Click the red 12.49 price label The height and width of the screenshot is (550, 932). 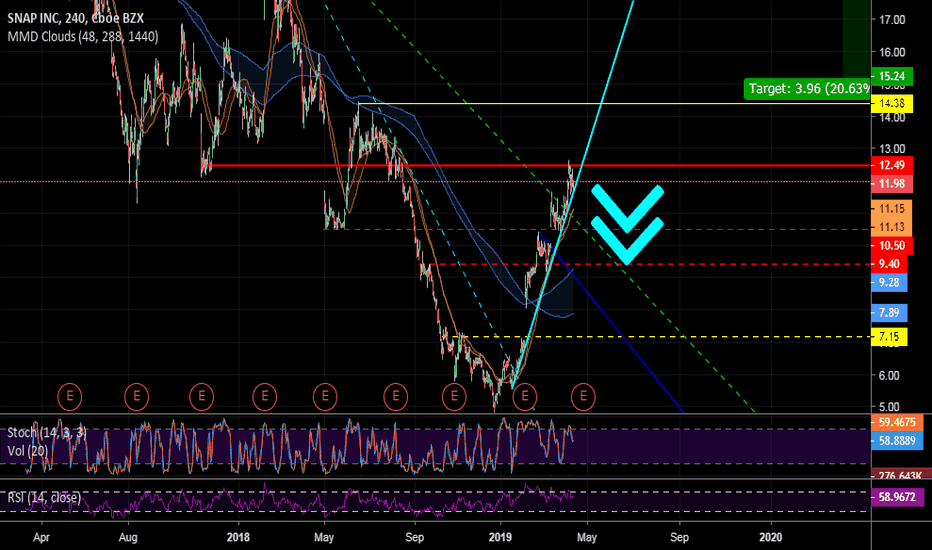point(892,165)
